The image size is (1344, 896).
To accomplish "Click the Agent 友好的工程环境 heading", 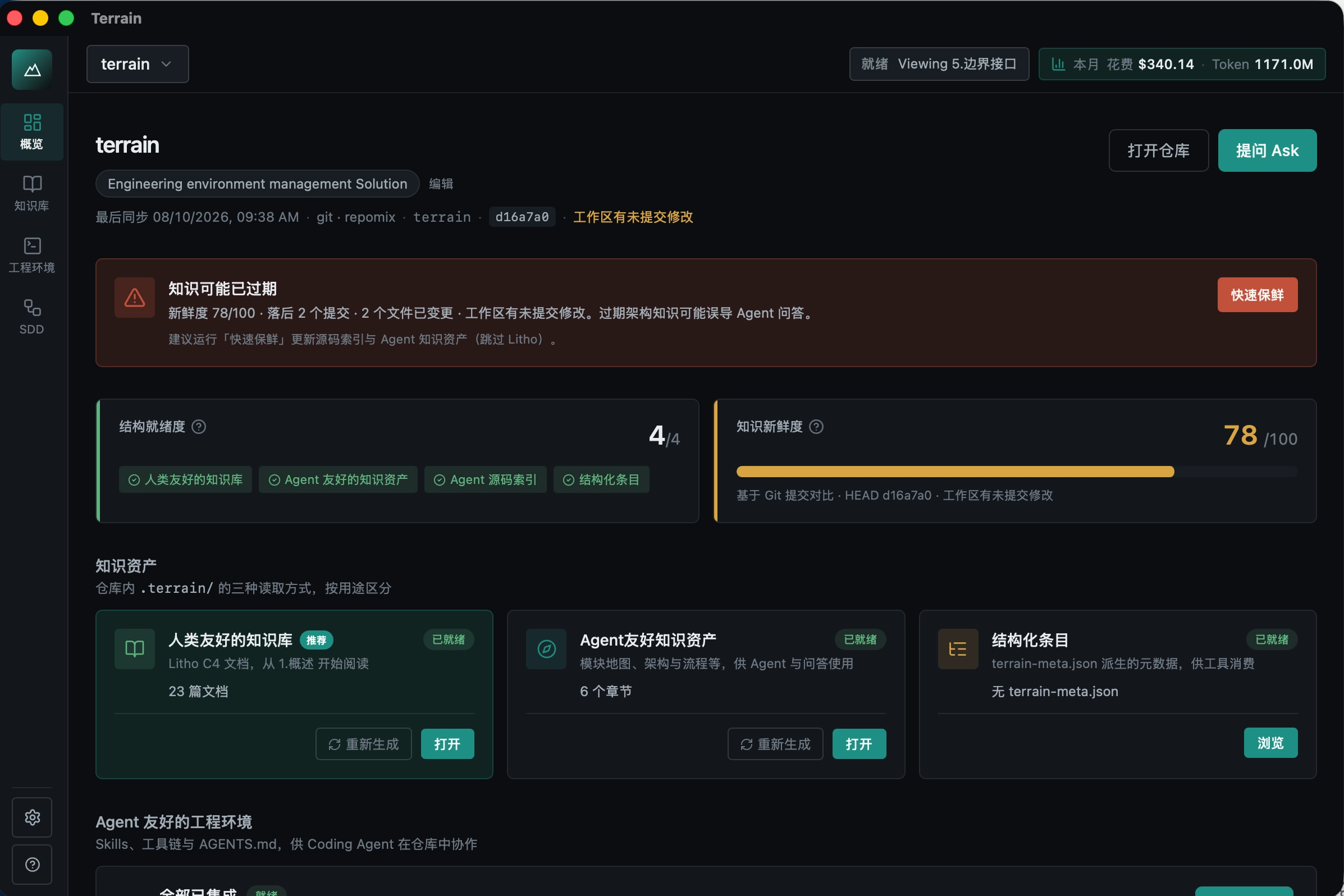I will click(173, 822).
